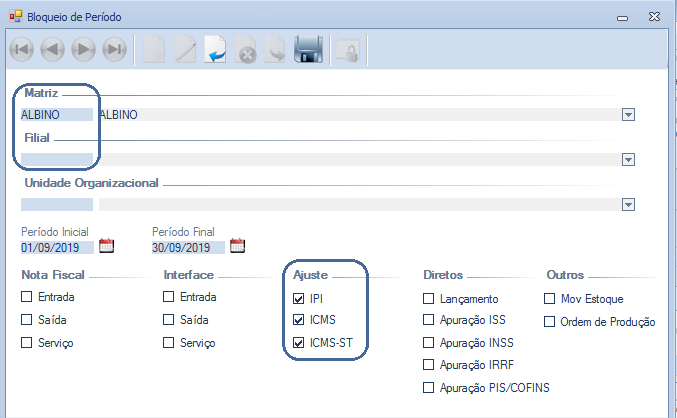Go to the last record
This screenshot has height=418, width=677.
point(114,50)
